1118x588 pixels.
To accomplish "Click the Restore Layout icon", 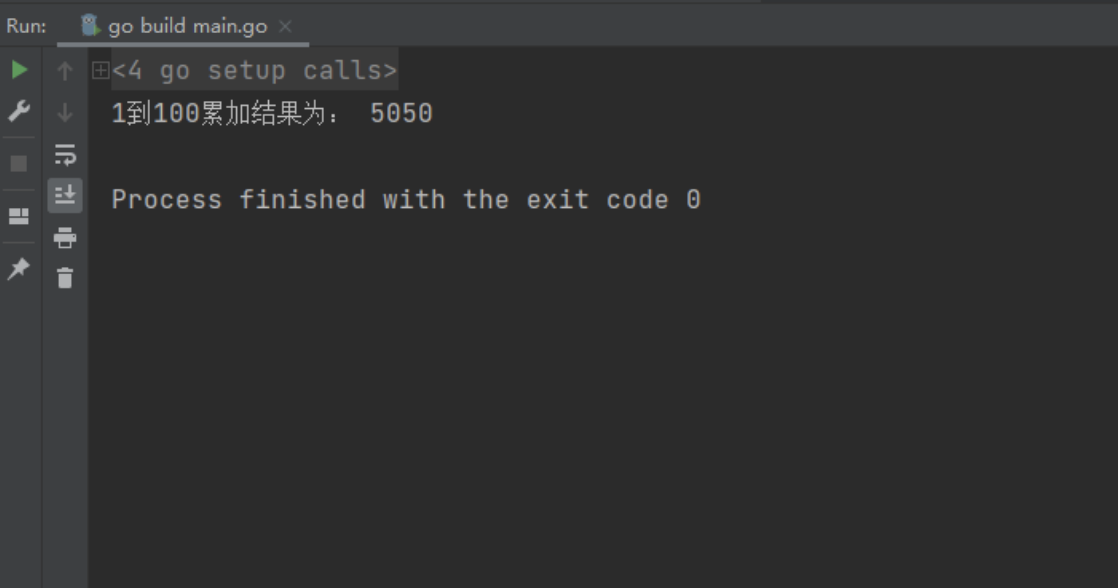I will (19, 216).
